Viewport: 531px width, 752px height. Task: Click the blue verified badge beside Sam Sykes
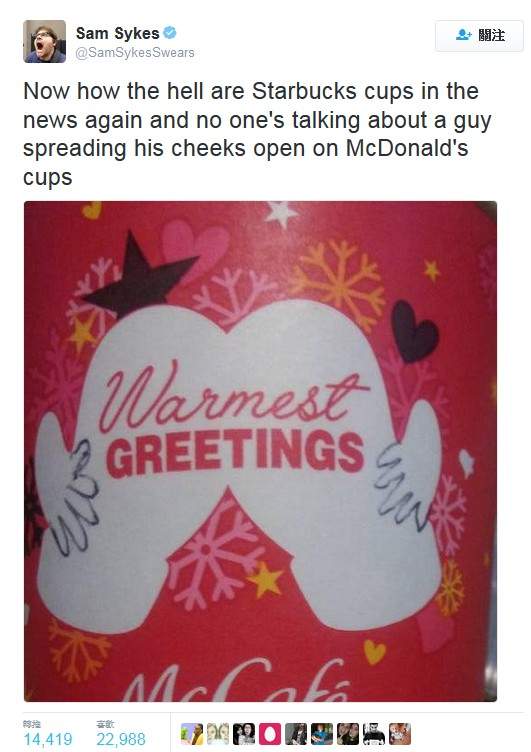point(170,33)
